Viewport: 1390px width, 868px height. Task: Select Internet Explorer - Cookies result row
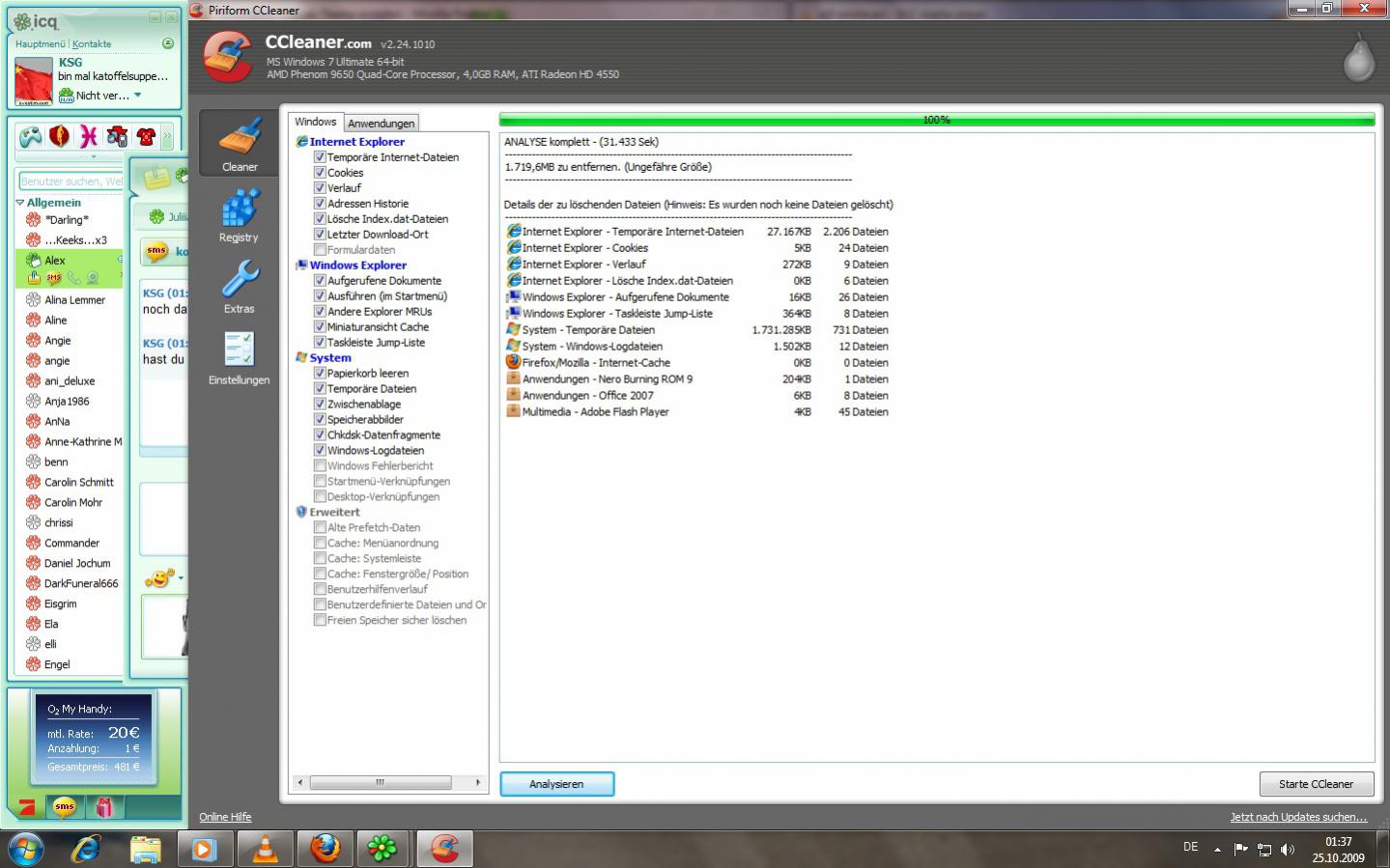pos(696,247)
